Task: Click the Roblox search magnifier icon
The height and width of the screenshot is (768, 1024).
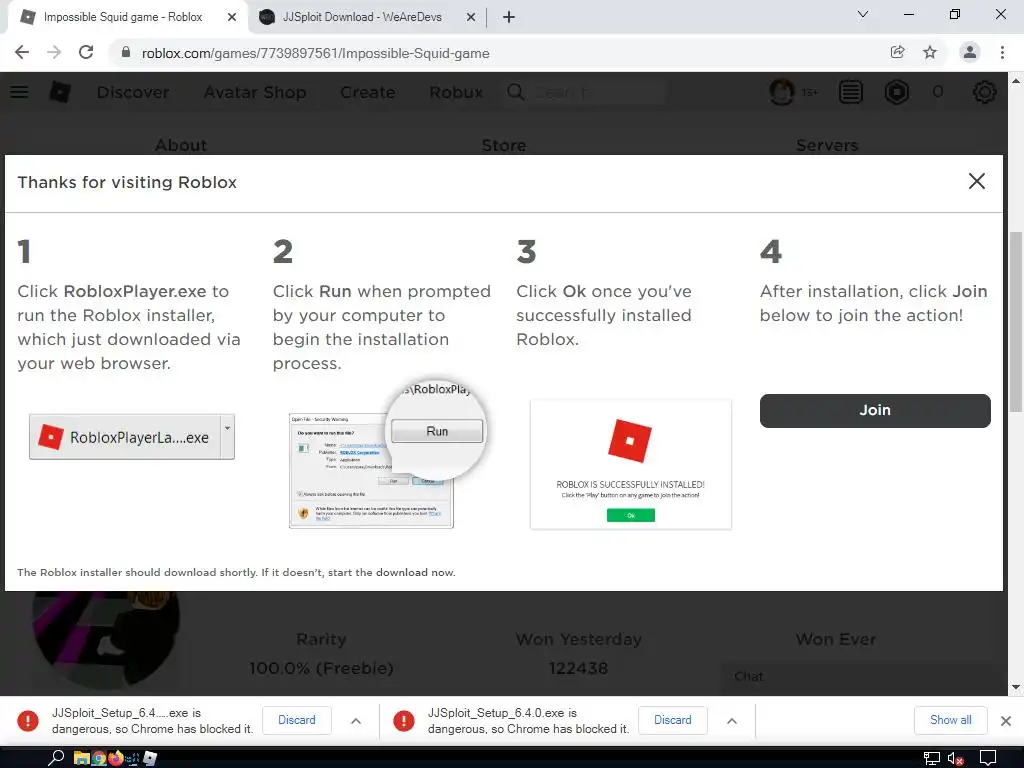Action: click(x=515, y=92)
